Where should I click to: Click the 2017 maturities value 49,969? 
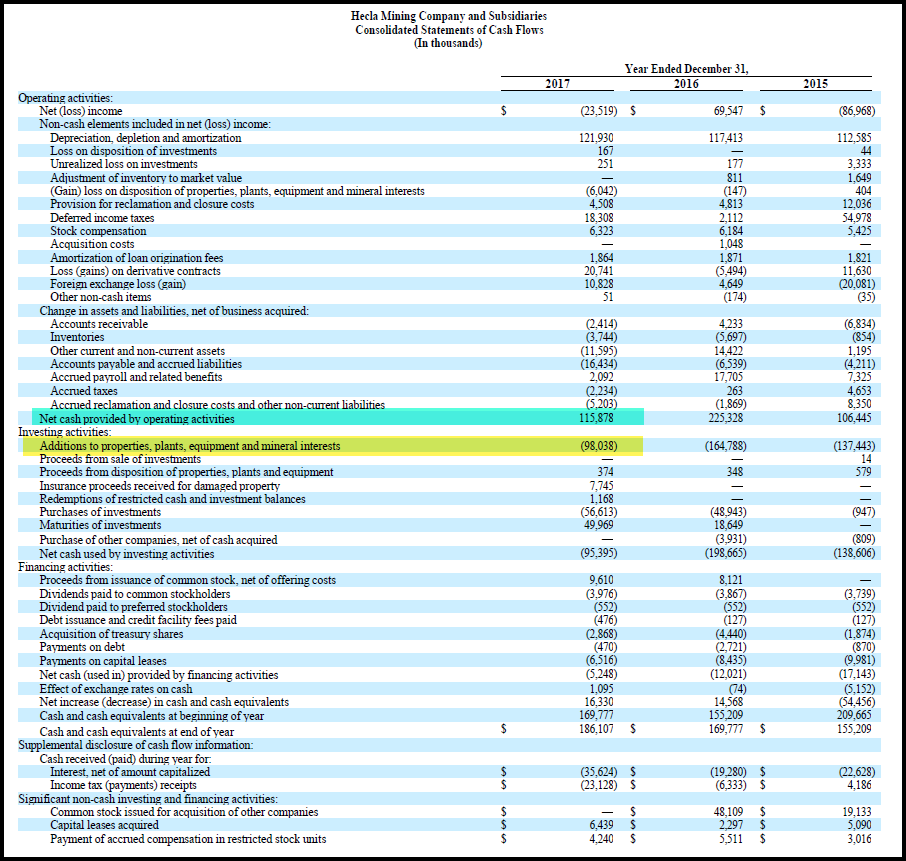pyautogui.click(x=599, y=525)
